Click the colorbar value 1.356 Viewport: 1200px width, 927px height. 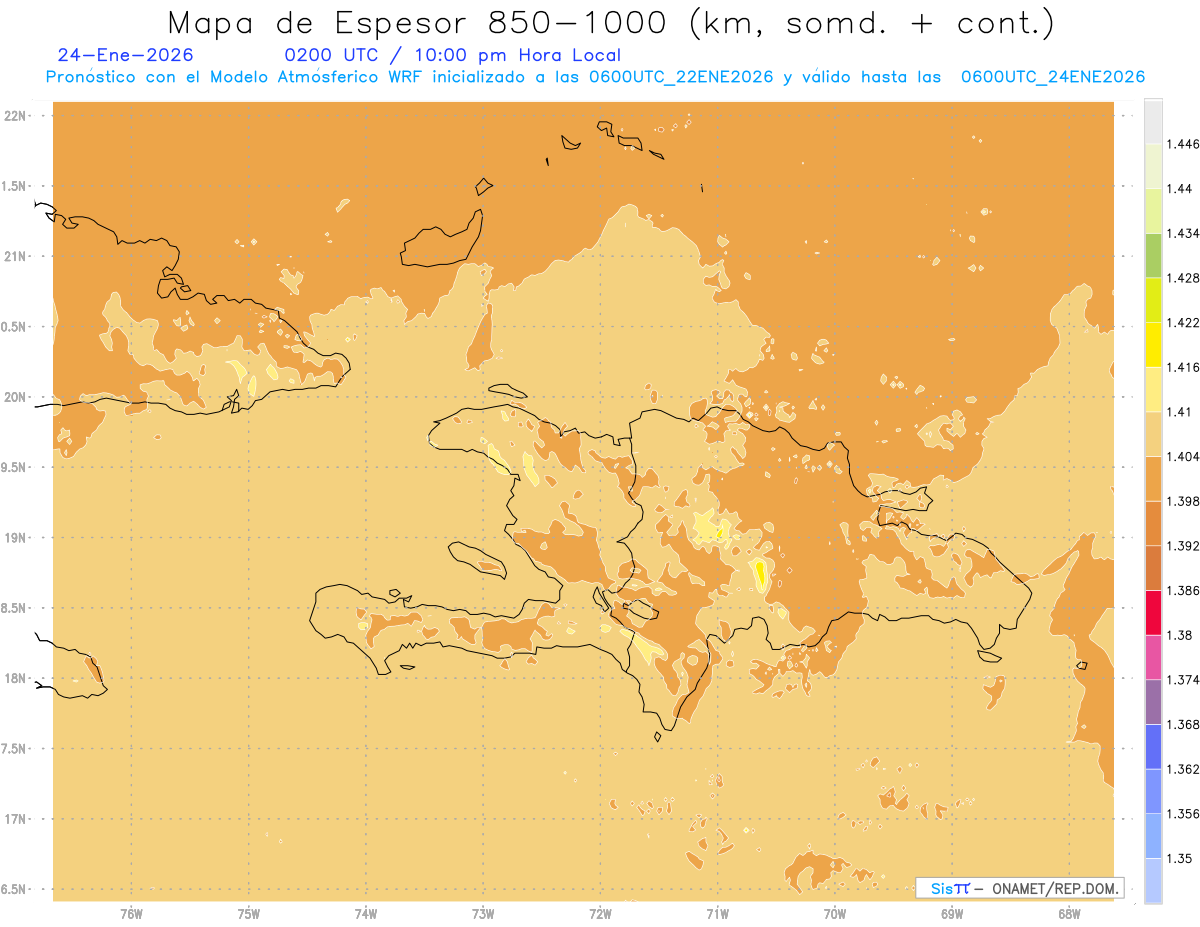point(1184,813)
